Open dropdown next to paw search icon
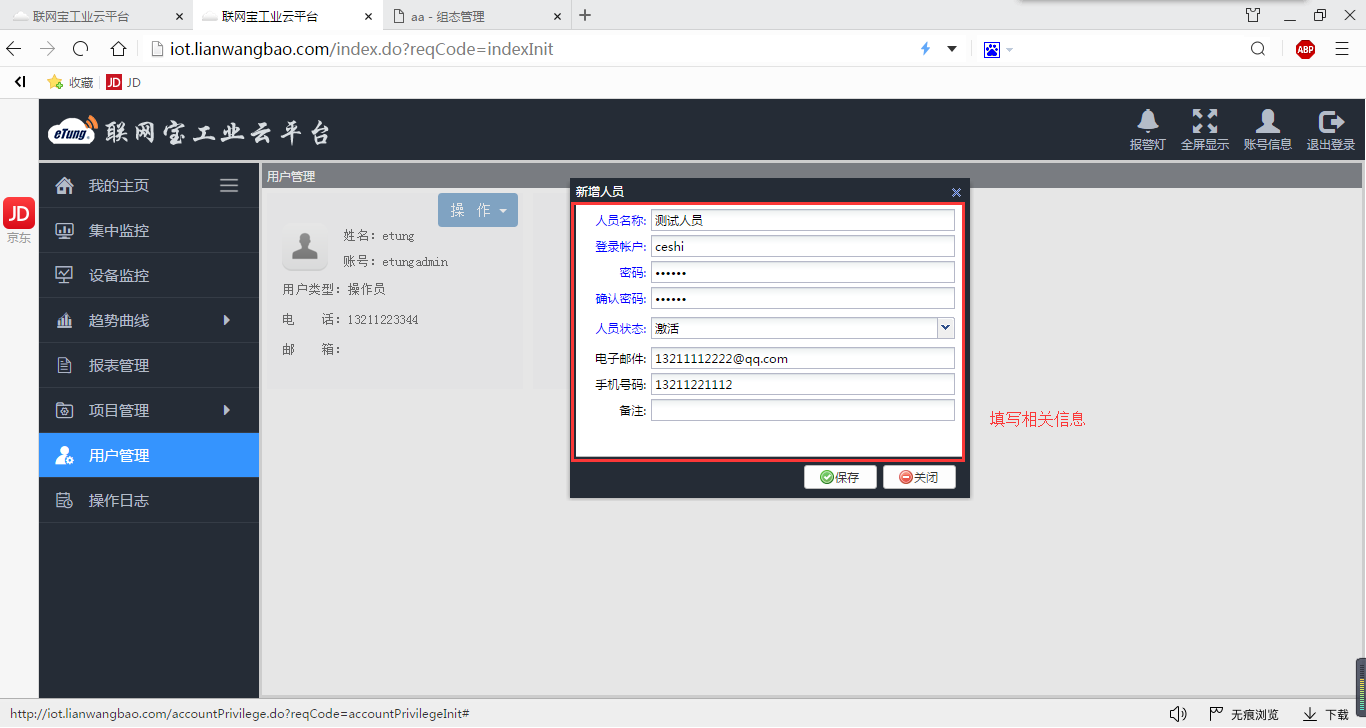 tap(1009, 50)
